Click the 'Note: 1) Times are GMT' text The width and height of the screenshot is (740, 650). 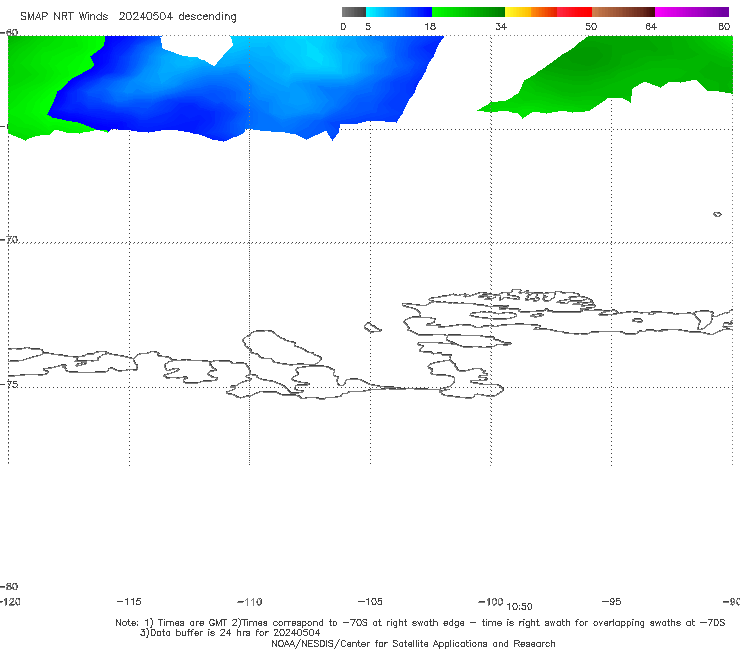point(172,623)
